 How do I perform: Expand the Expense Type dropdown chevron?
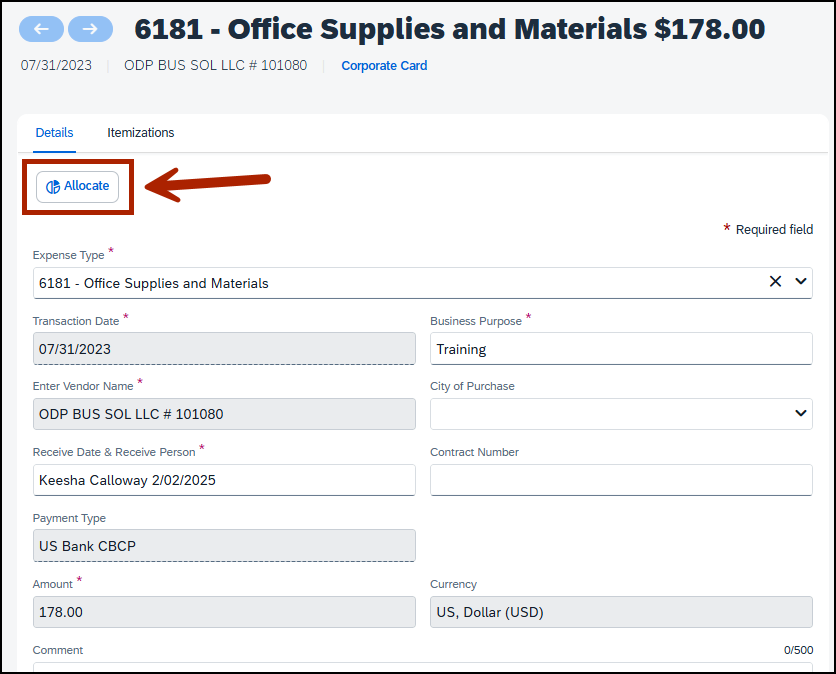pyautogui.click(x=801, y=282)
